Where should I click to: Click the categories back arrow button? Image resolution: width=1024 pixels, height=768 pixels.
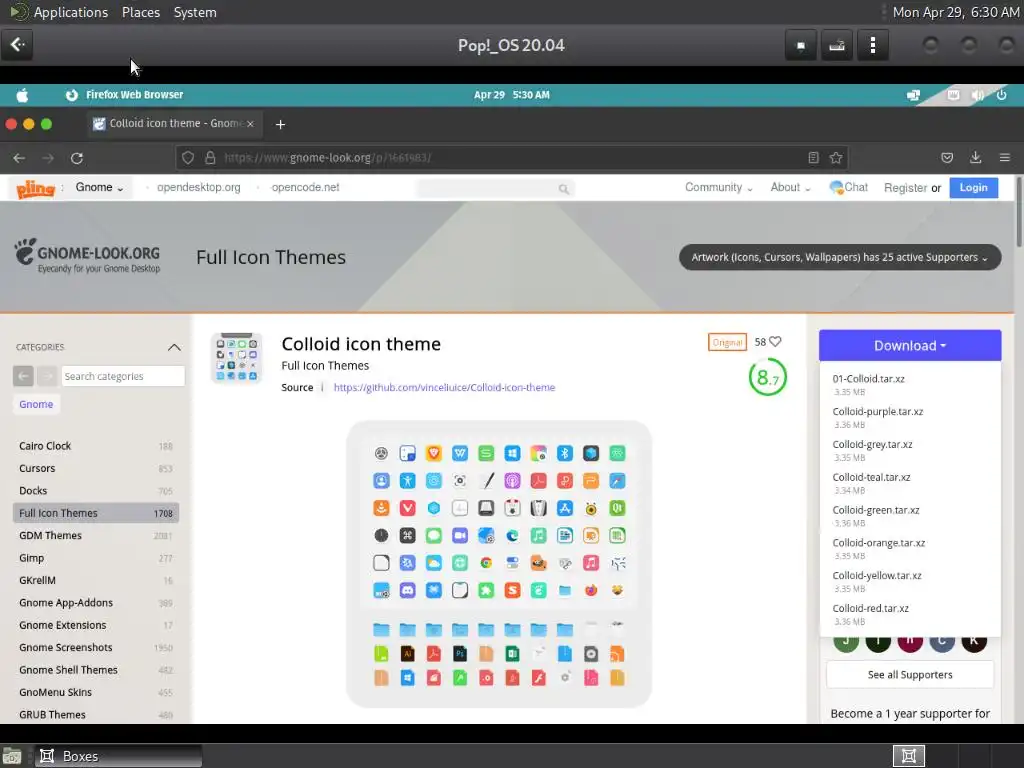(x=23, y=376)
